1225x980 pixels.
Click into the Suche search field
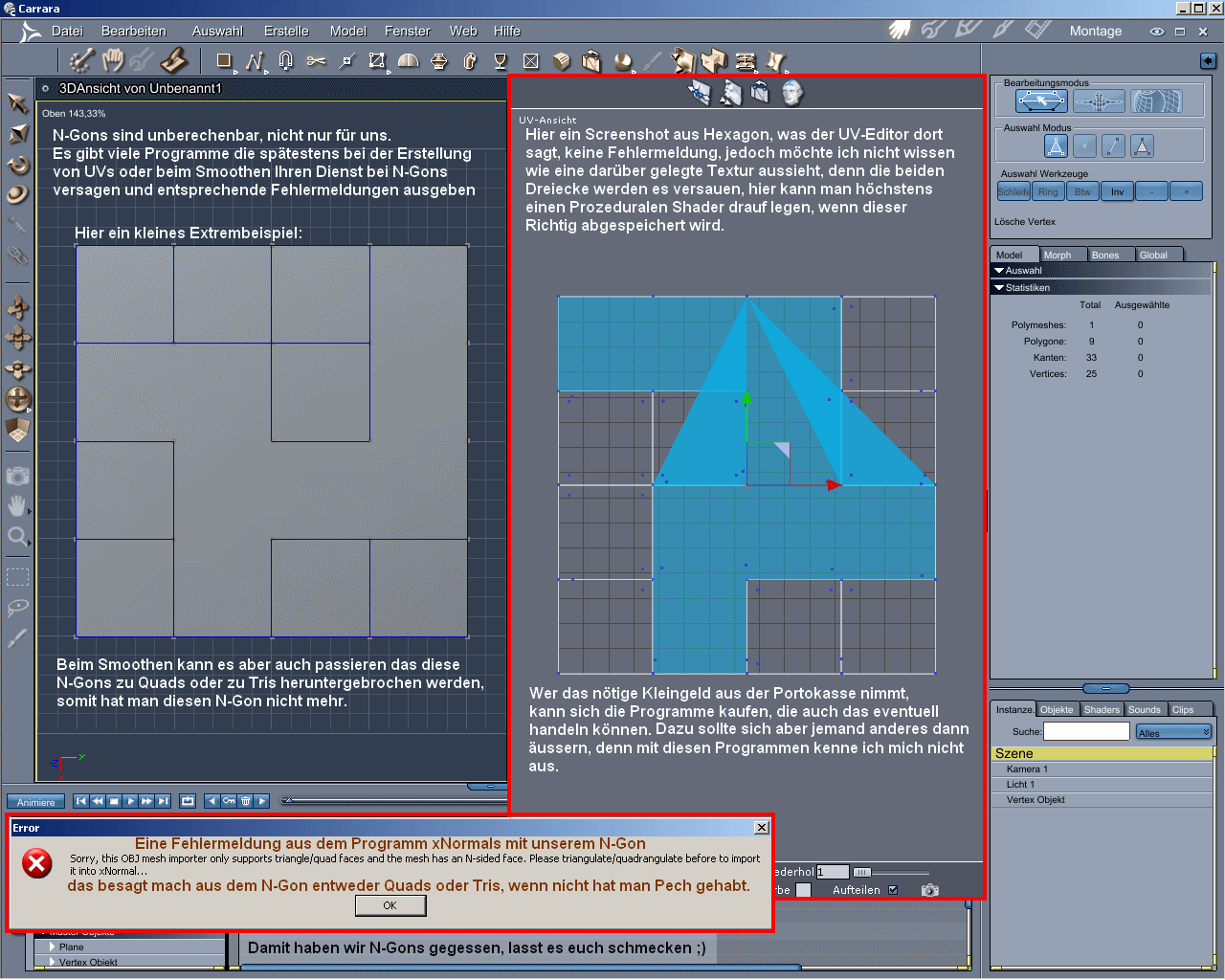click(1086, 732)
